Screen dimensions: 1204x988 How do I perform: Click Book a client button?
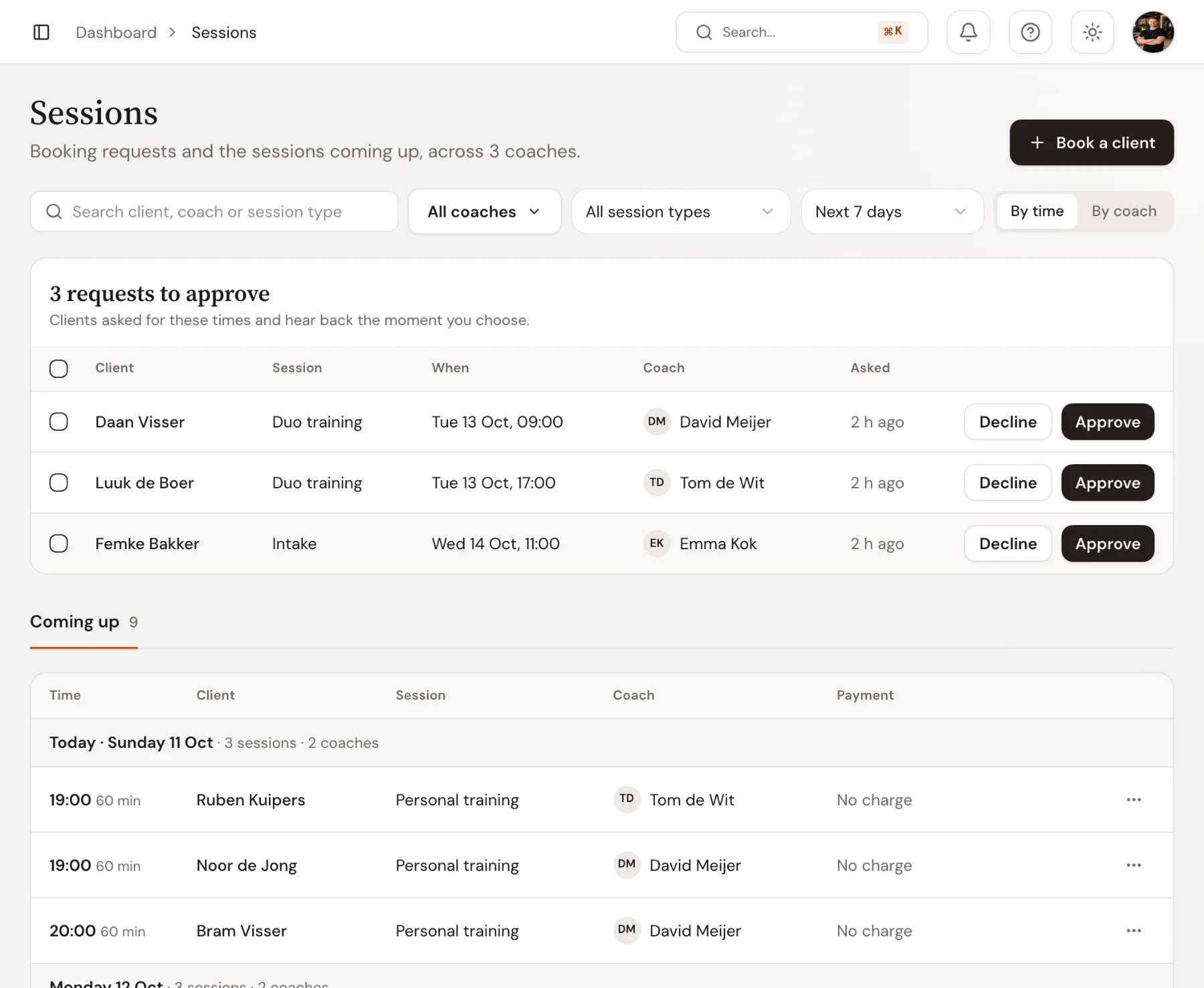pos(1092,142)
